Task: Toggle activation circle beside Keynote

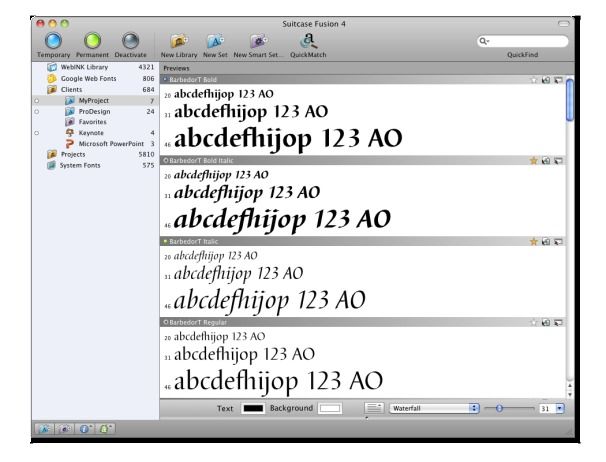Action: 37,133
